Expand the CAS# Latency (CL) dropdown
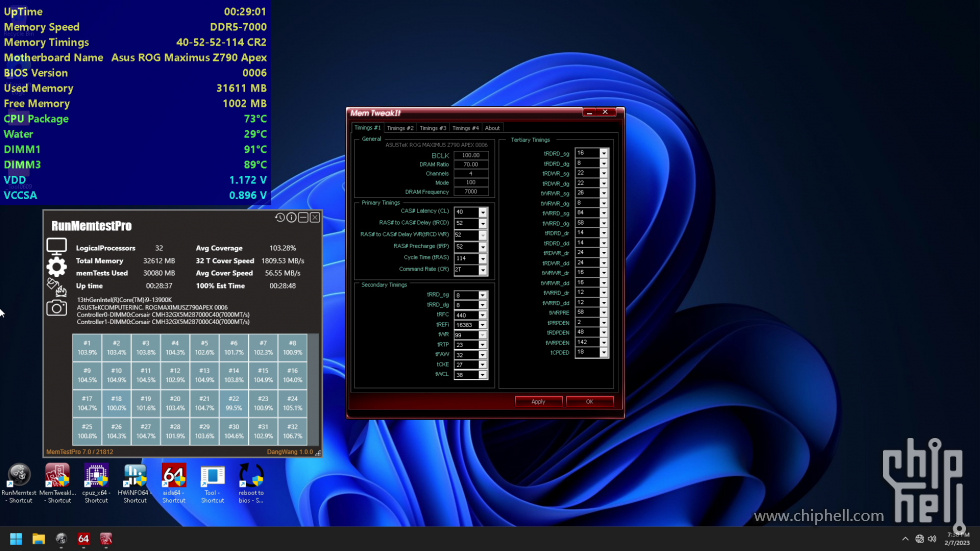 click(482, 212)
